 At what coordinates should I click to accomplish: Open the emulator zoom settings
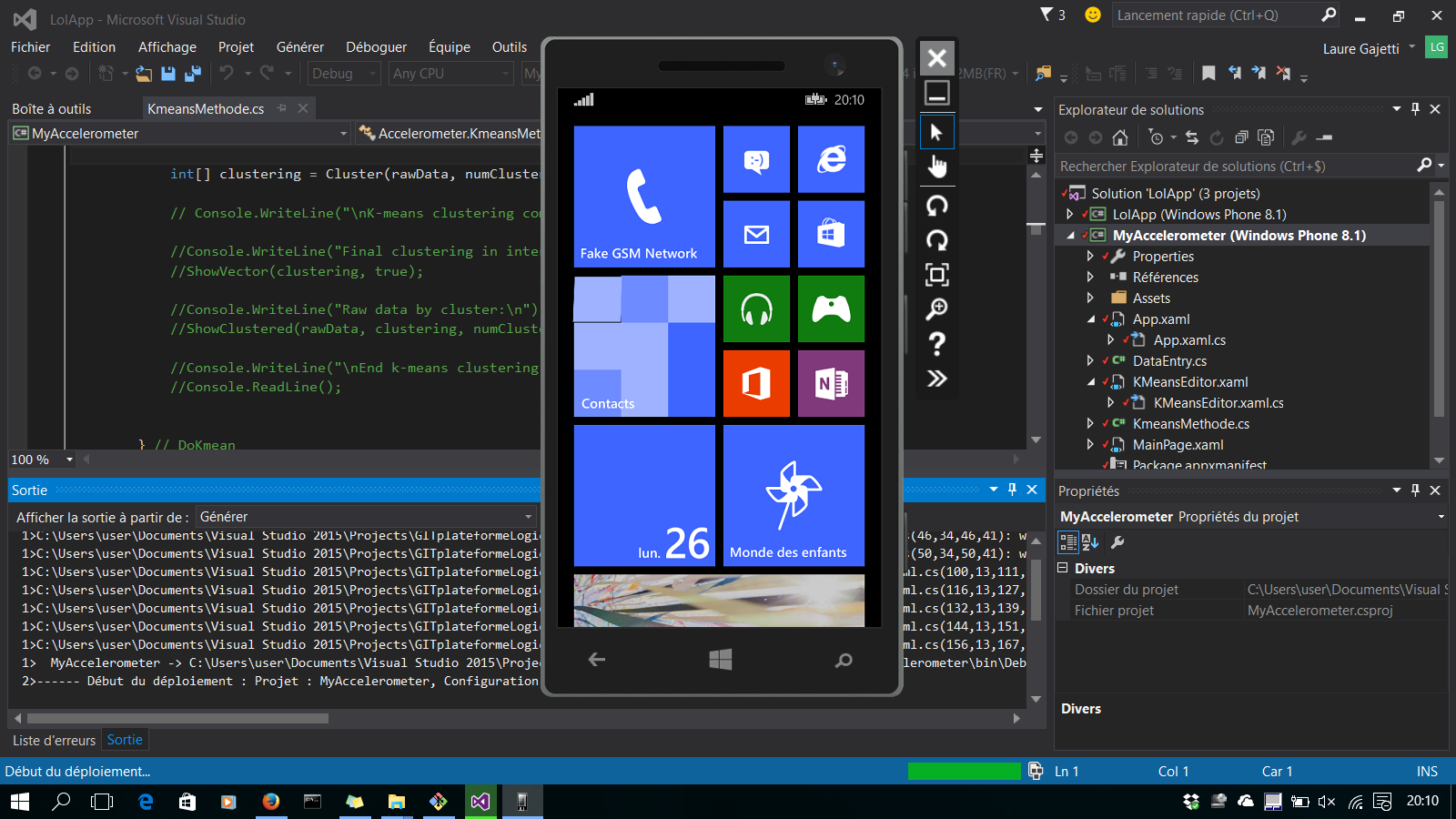pyautogui.click(x=937, y=308)
